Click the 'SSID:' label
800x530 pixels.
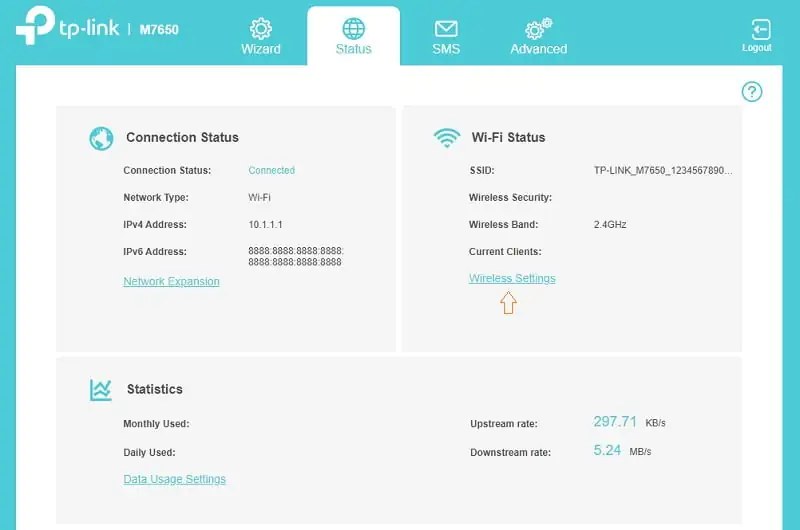point(482,170)
